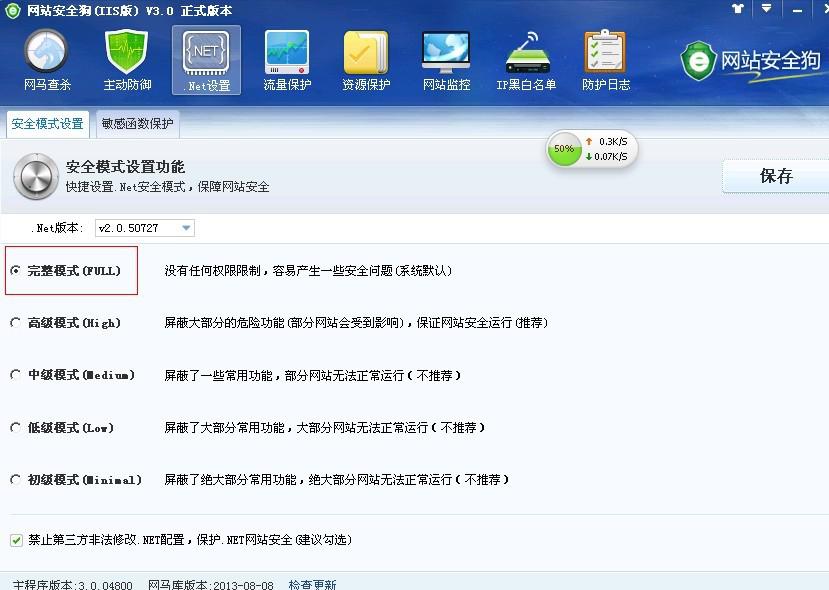The width and height of the screenshot is (829, 590).
Task: Click the silver knob icon beside 安全模式设置功能
Action: [36, 177]
